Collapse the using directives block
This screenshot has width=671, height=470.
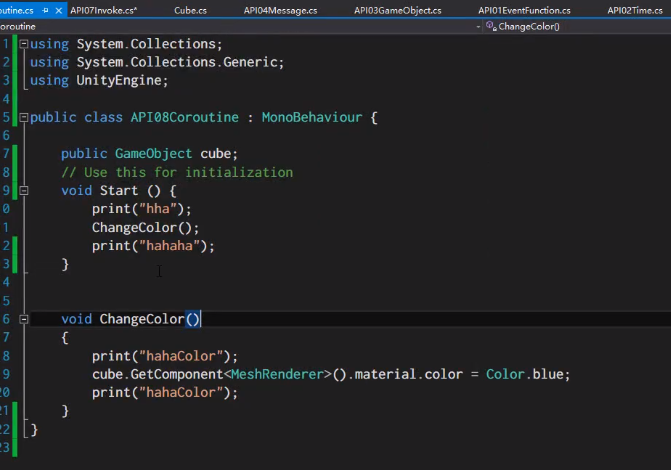[24, 44]
